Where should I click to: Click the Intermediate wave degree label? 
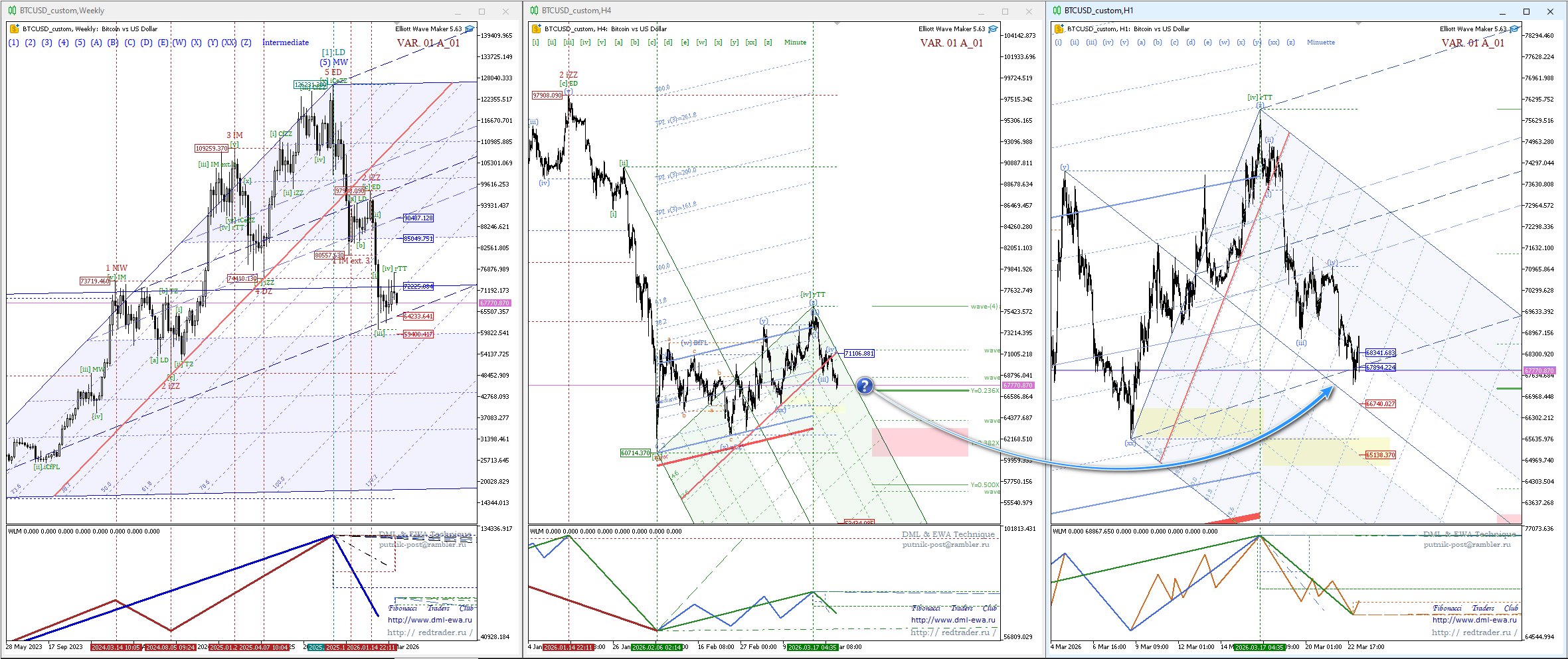coord(286,42)
